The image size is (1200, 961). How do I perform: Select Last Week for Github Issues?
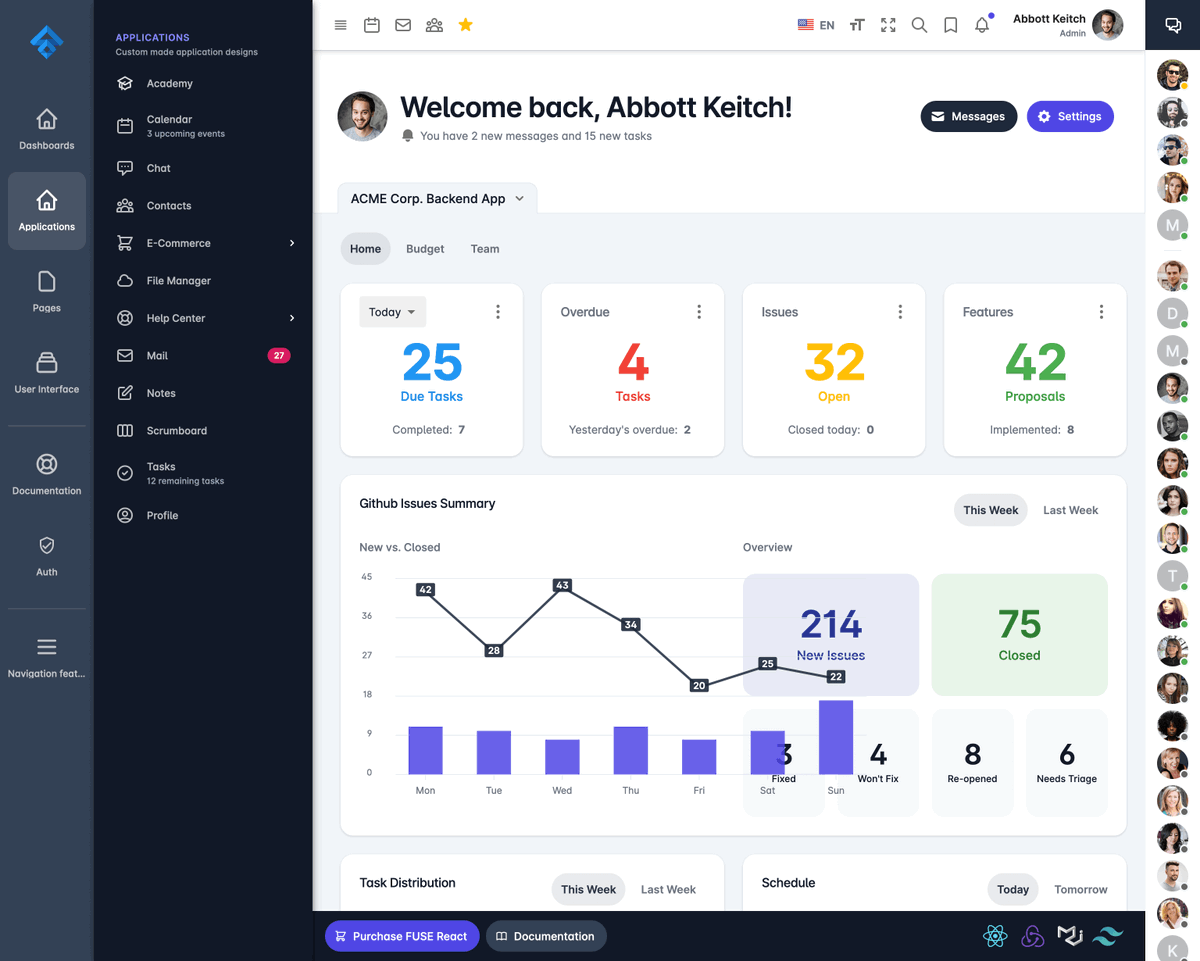1070,510
